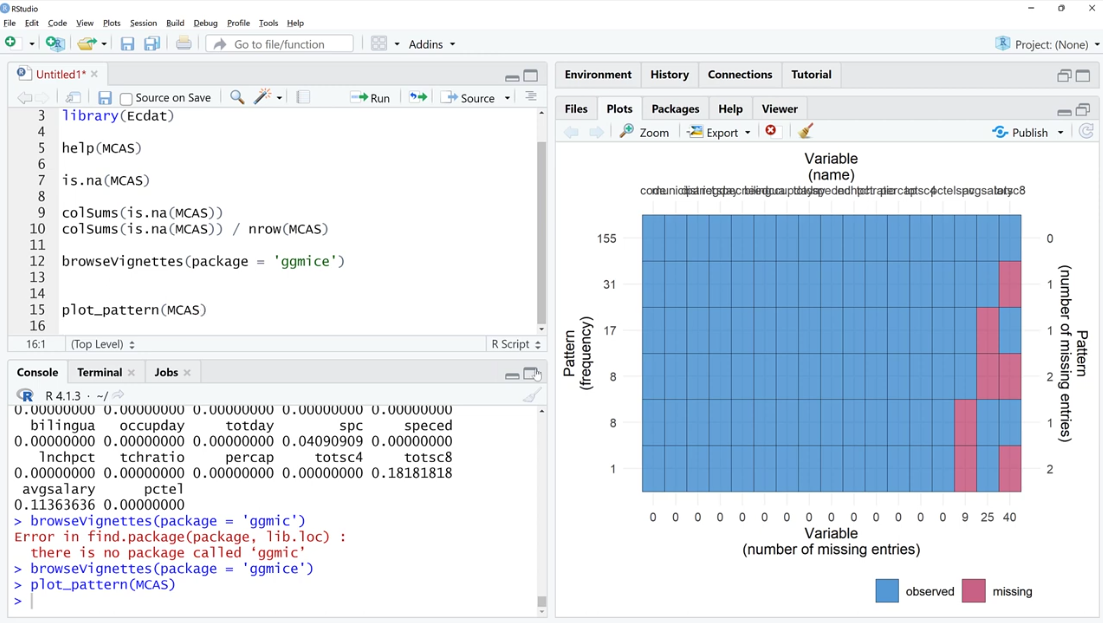Image resolution: width=1103 pixels, height=623 pixels.
Task: Expand the recent files dropdown arrow
Action: [104, 44]
